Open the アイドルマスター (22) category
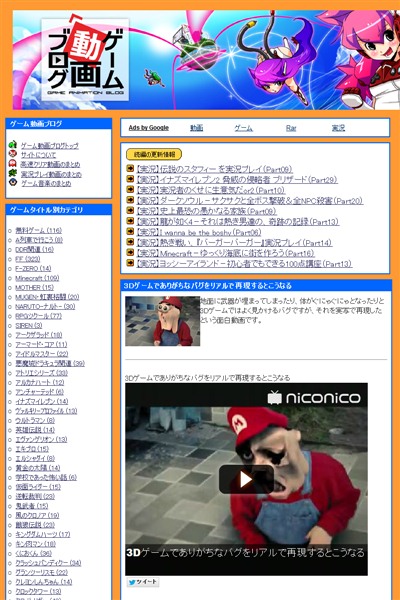This screenshot has height=600, width=400. coord(42,354)
